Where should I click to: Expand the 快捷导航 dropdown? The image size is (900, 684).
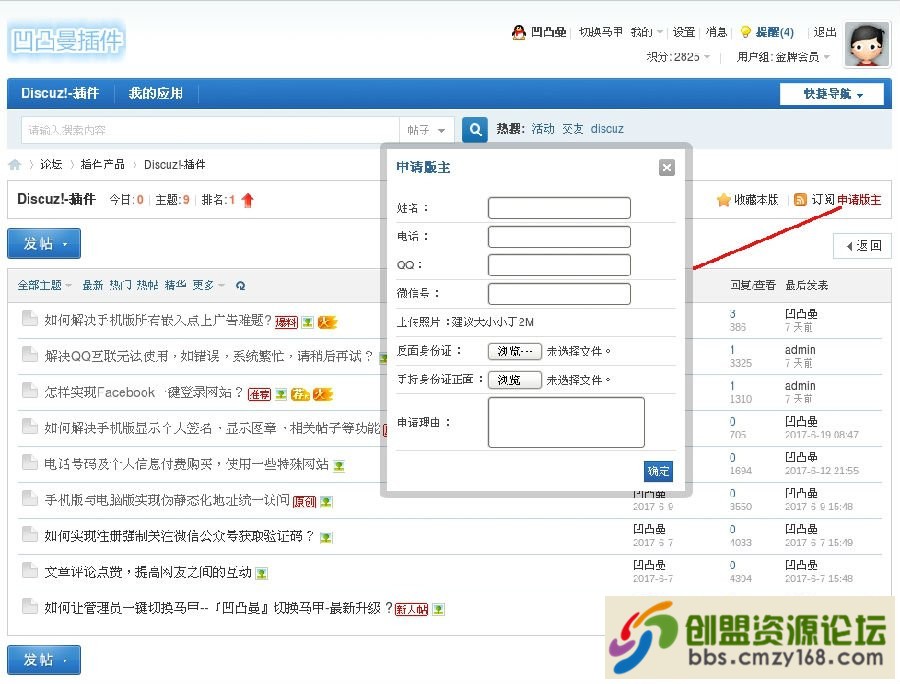click(832, 94)
